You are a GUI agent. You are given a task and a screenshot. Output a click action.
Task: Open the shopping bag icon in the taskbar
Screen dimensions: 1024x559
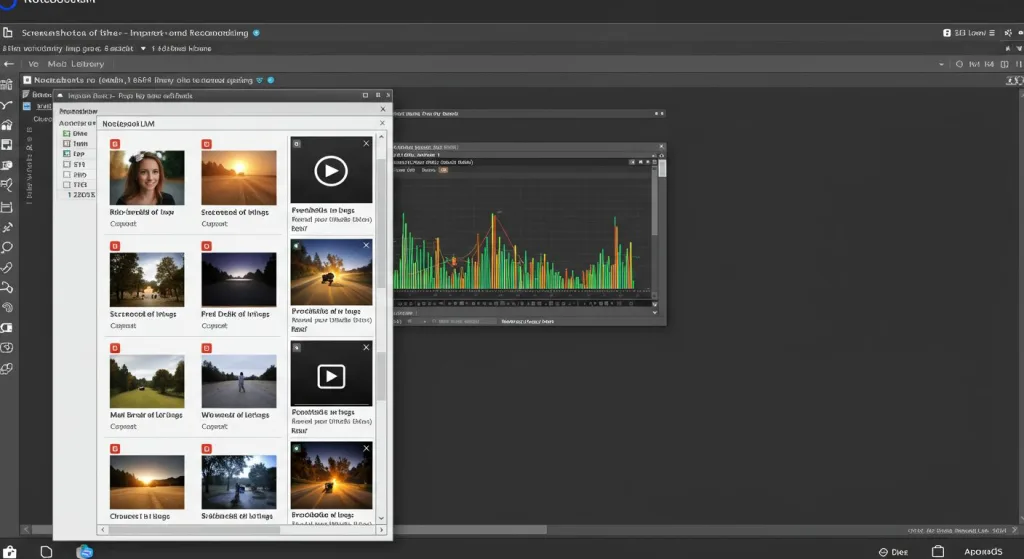coord(10,552)
